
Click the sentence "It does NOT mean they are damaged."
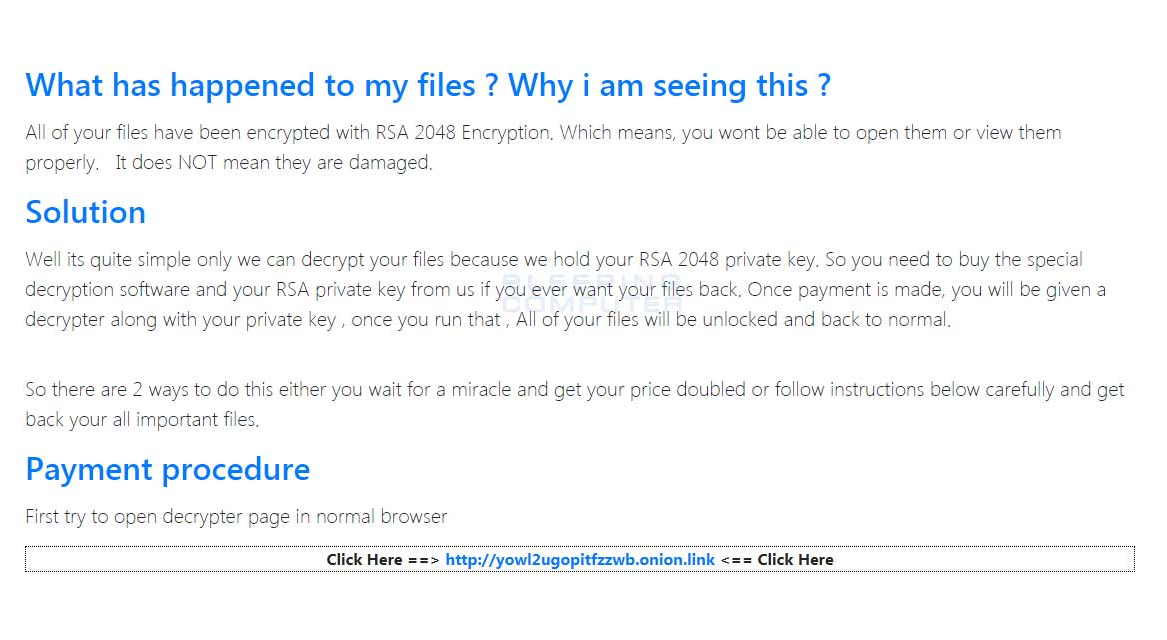coord(274,162)
